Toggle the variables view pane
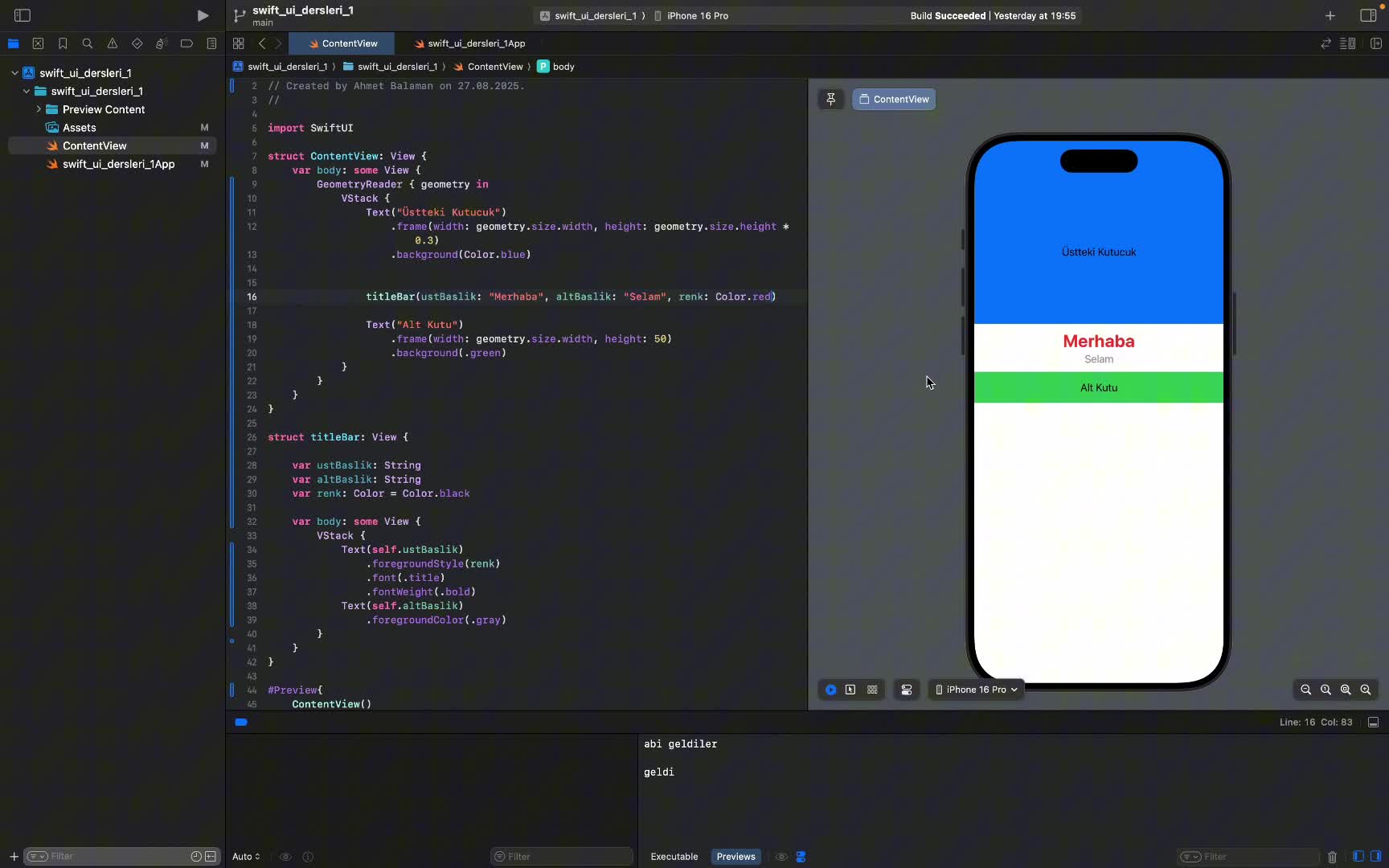1389x868 pixels. point(1358,857)
